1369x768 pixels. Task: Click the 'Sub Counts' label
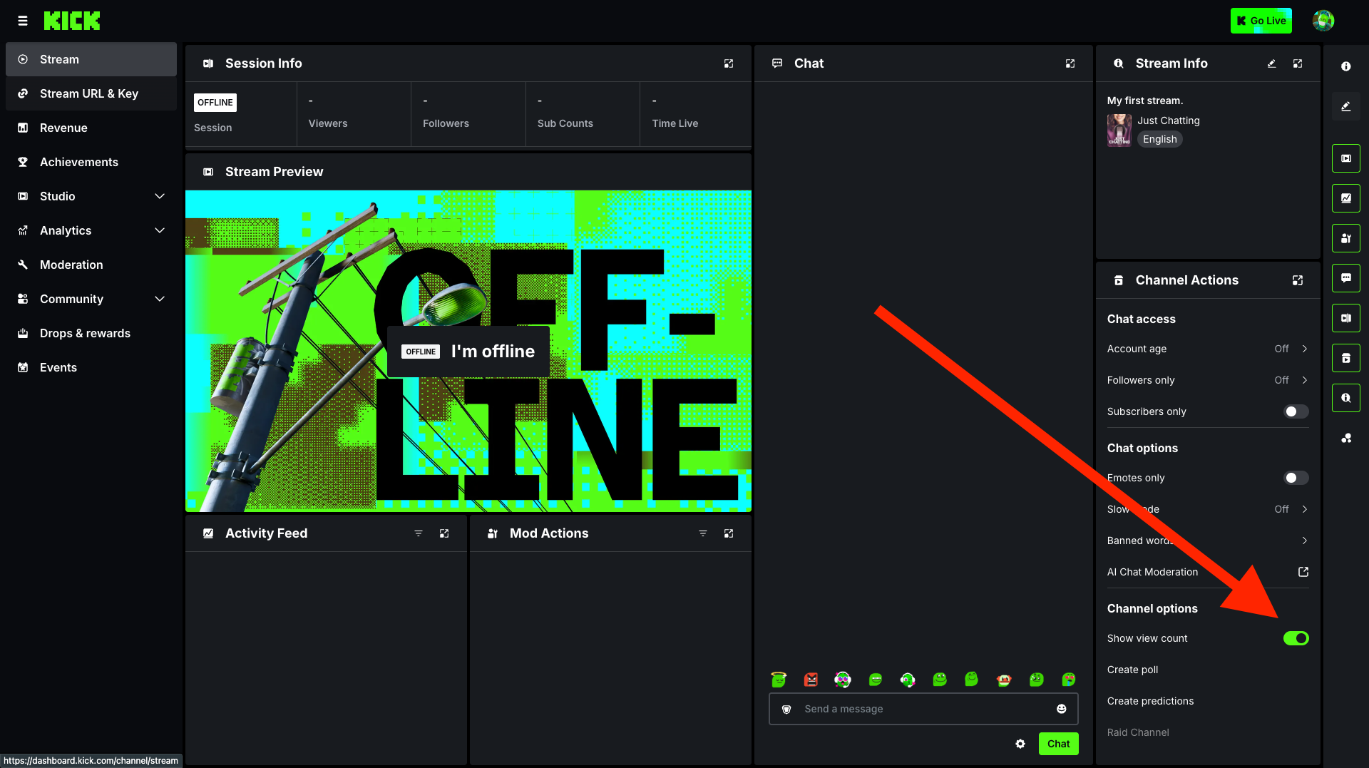point(565,124)
